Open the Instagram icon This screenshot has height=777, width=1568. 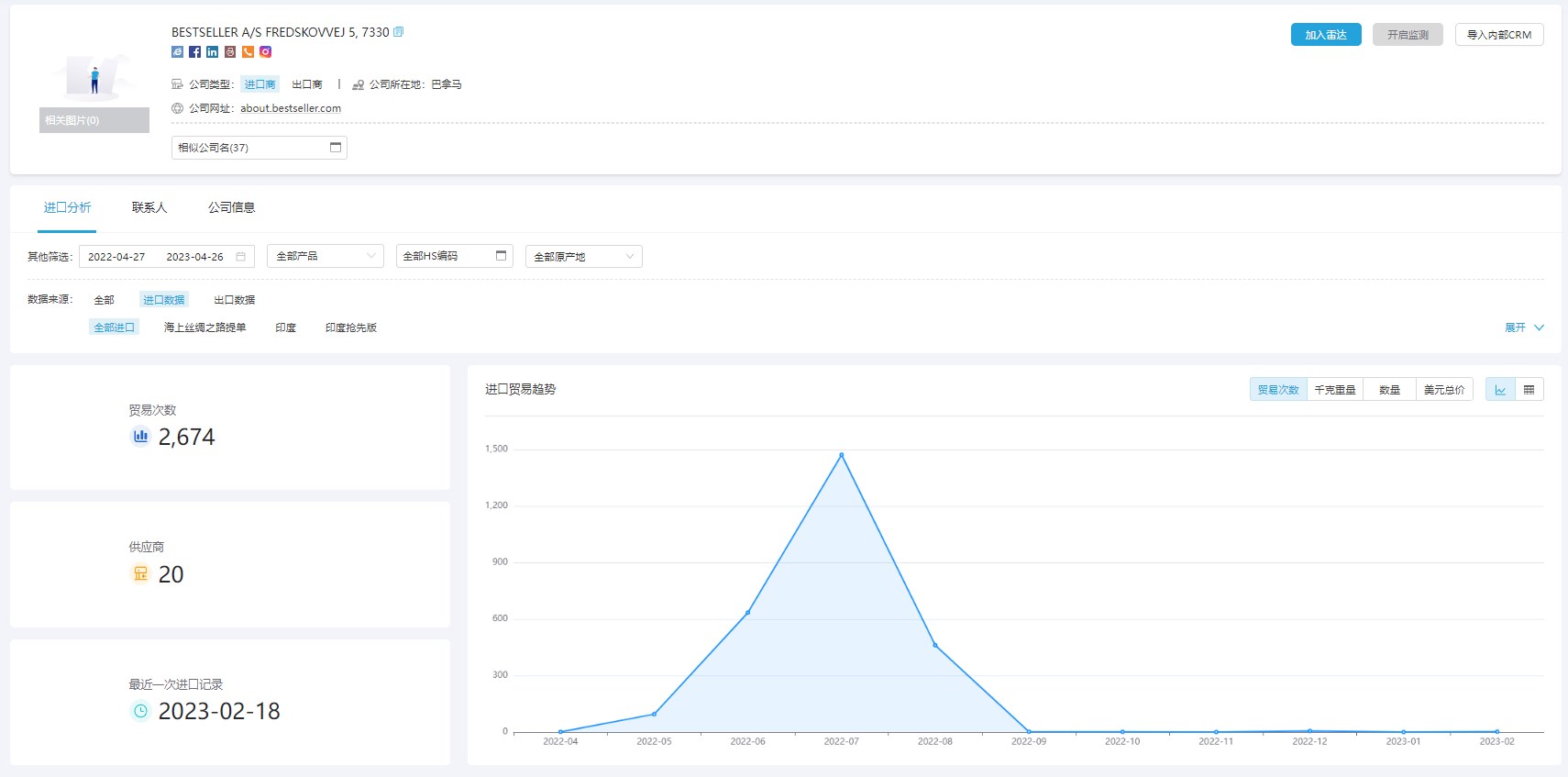265,52
